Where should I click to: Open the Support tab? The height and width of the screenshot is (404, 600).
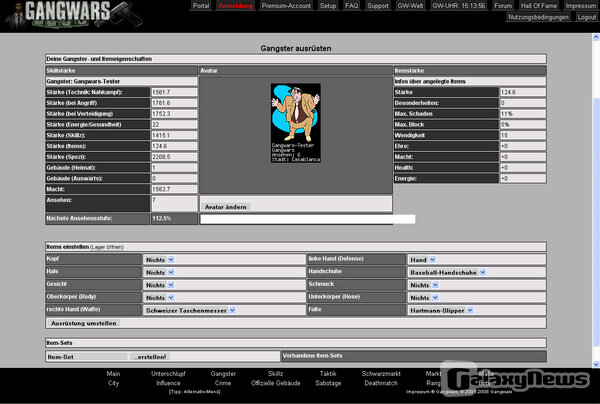[378, 6]
